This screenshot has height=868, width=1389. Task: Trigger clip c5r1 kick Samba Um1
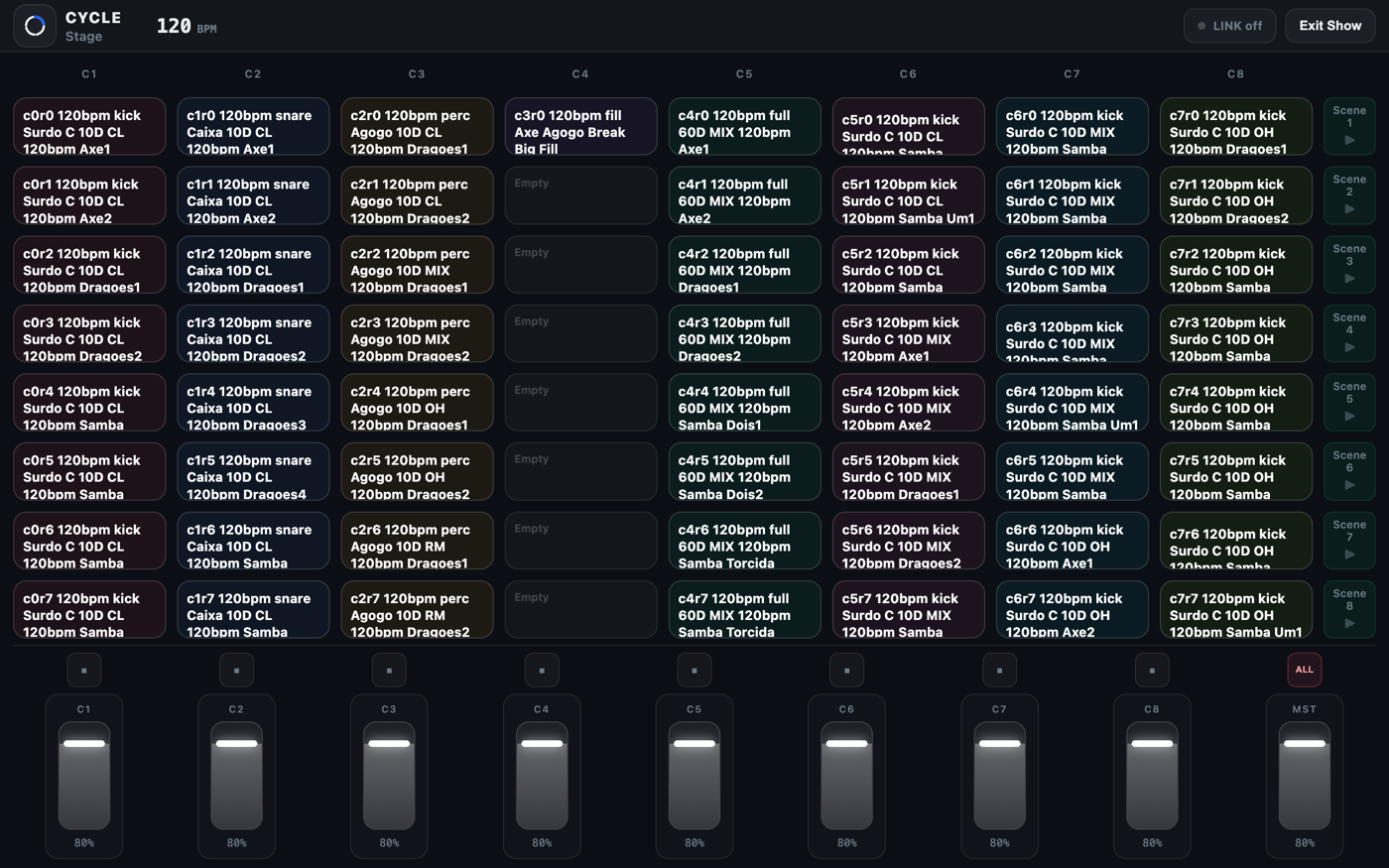(x=908, y=195)
